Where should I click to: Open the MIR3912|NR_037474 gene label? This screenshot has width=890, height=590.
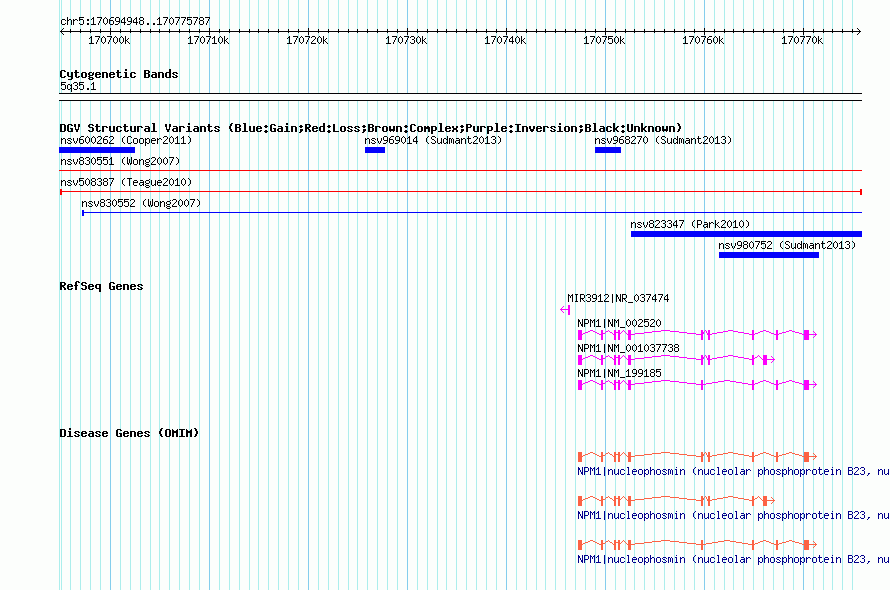coord(618,298)
